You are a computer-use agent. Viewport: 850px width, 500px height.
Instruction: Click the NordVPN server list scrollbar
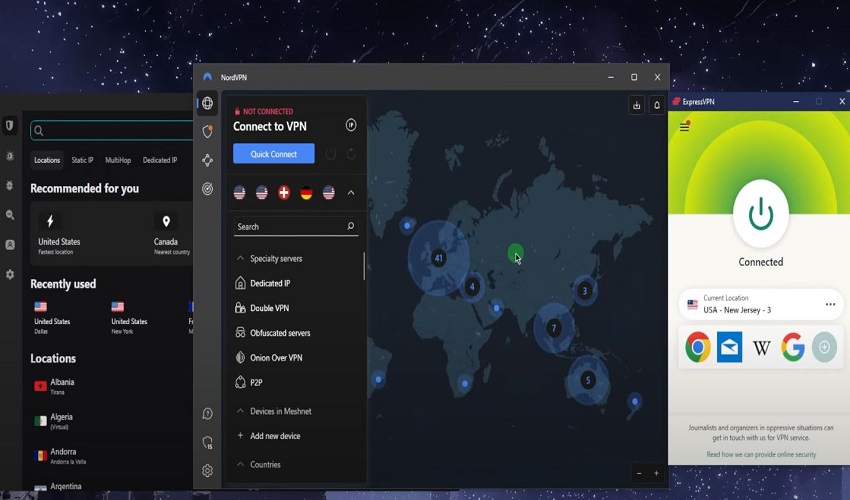[x=364, y=266]
